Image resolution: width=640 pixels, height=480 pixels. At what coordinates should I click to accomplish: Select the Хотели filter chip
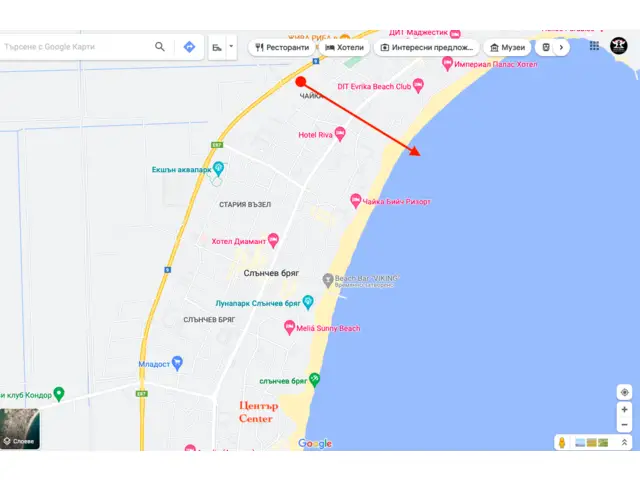(x=344, y=48)
